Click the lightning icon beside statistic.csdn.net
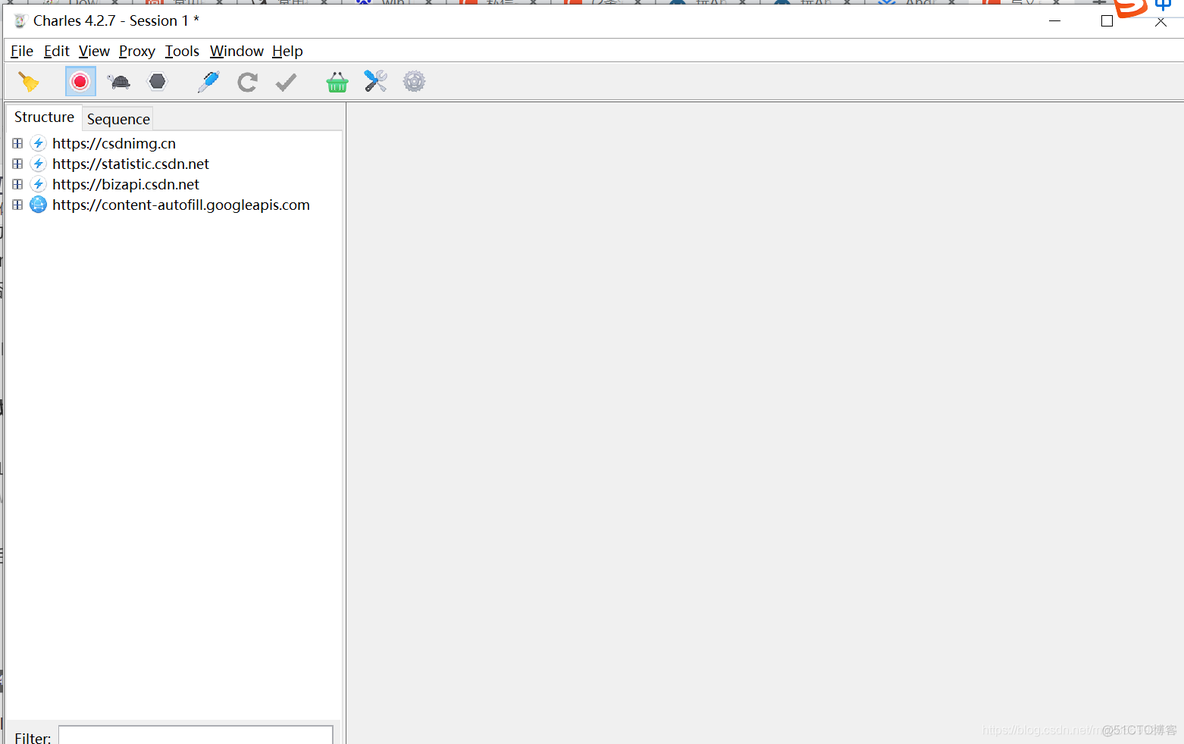The width and height of the screenshot is (1184, 744). click(x=38, y=163)
